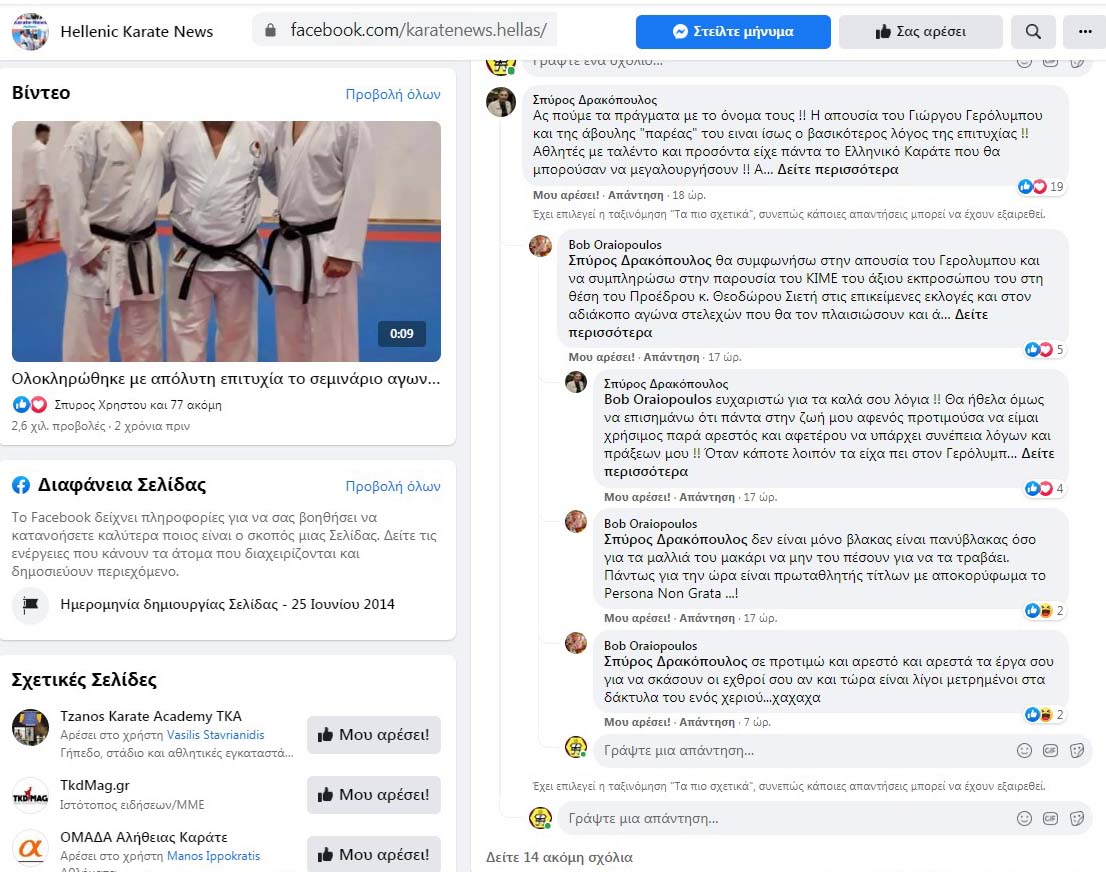
Task: Click emoji icon in bottom reply box
Action: (x=1023, y=818)
